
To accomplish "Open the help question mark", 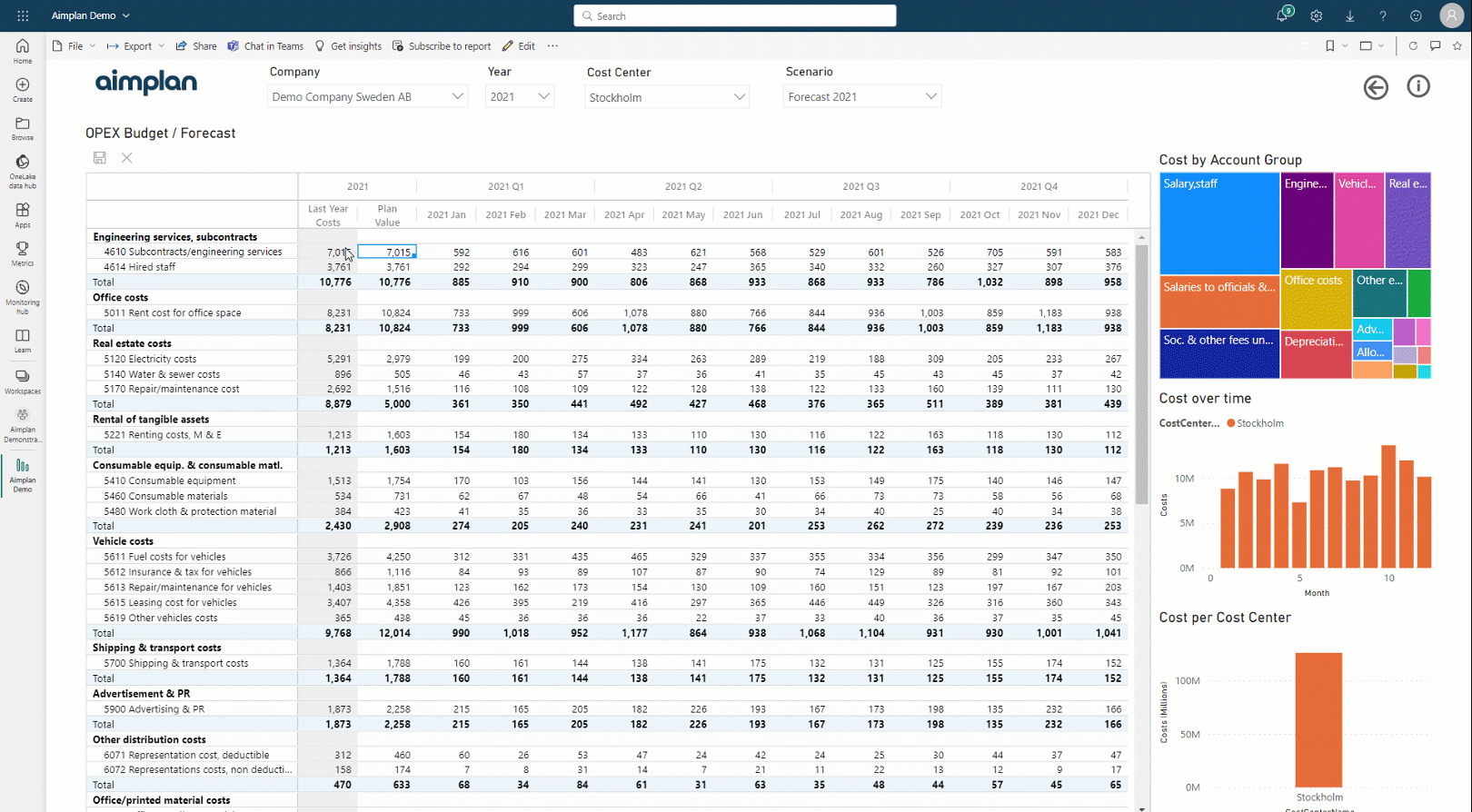I will click(1383, 15).
